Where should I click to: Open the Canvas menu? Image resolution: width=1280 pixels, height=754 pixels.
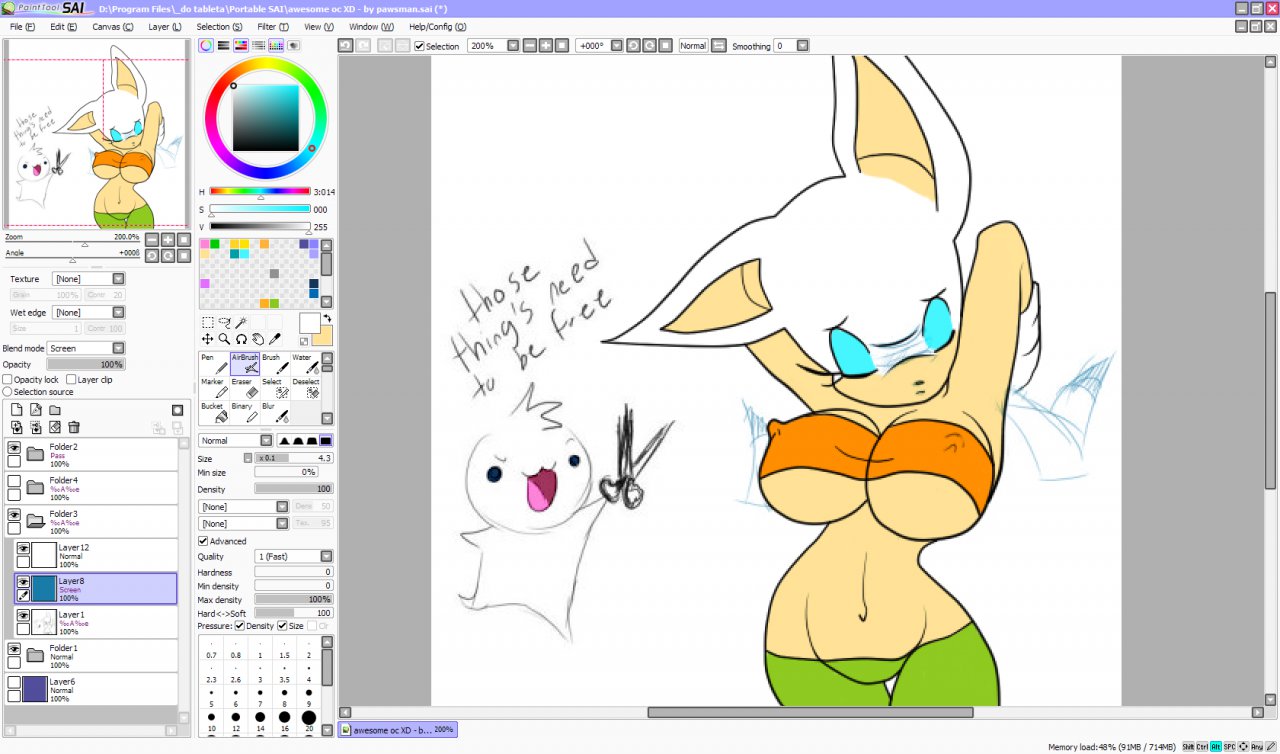pos(112,27)
